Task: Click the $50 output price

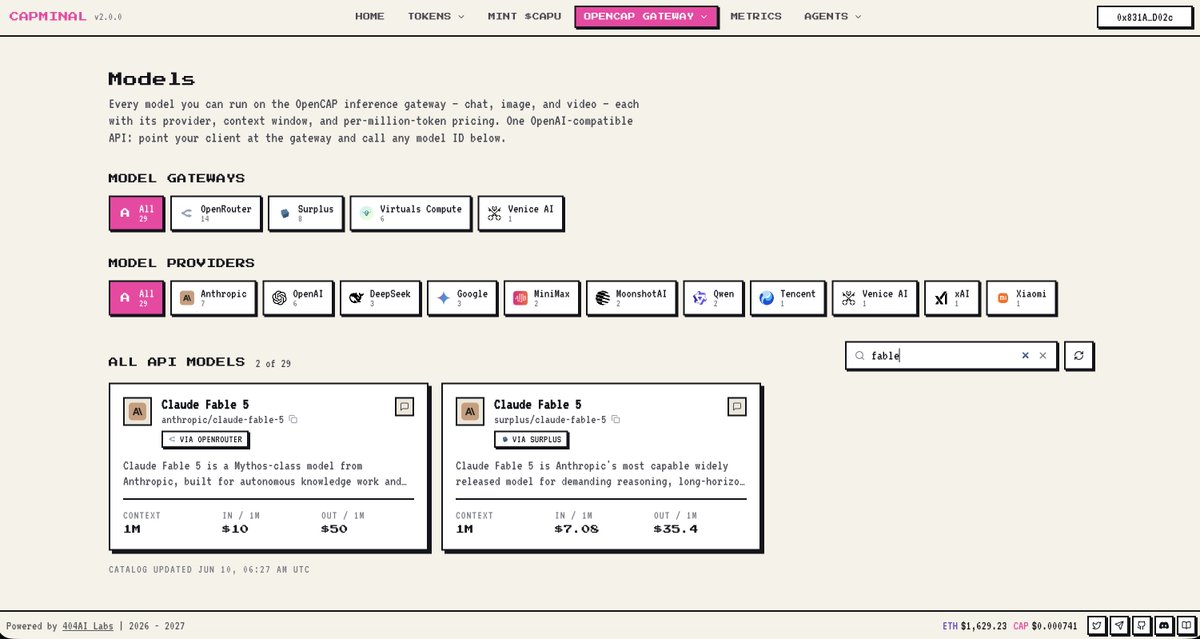Action: tap(334, 529)
